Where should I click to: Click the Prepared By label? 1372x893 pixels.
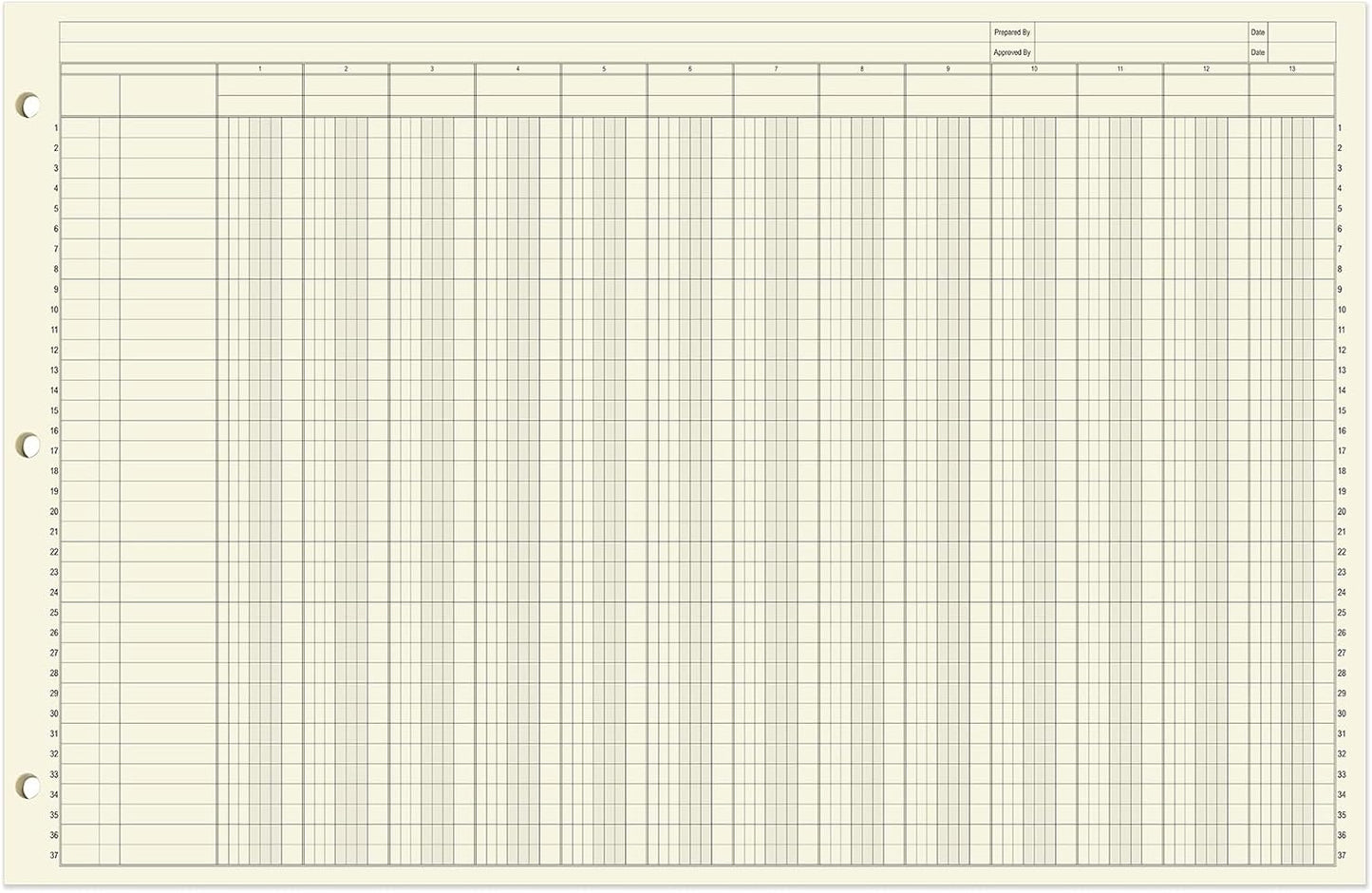coord(1011,31)
